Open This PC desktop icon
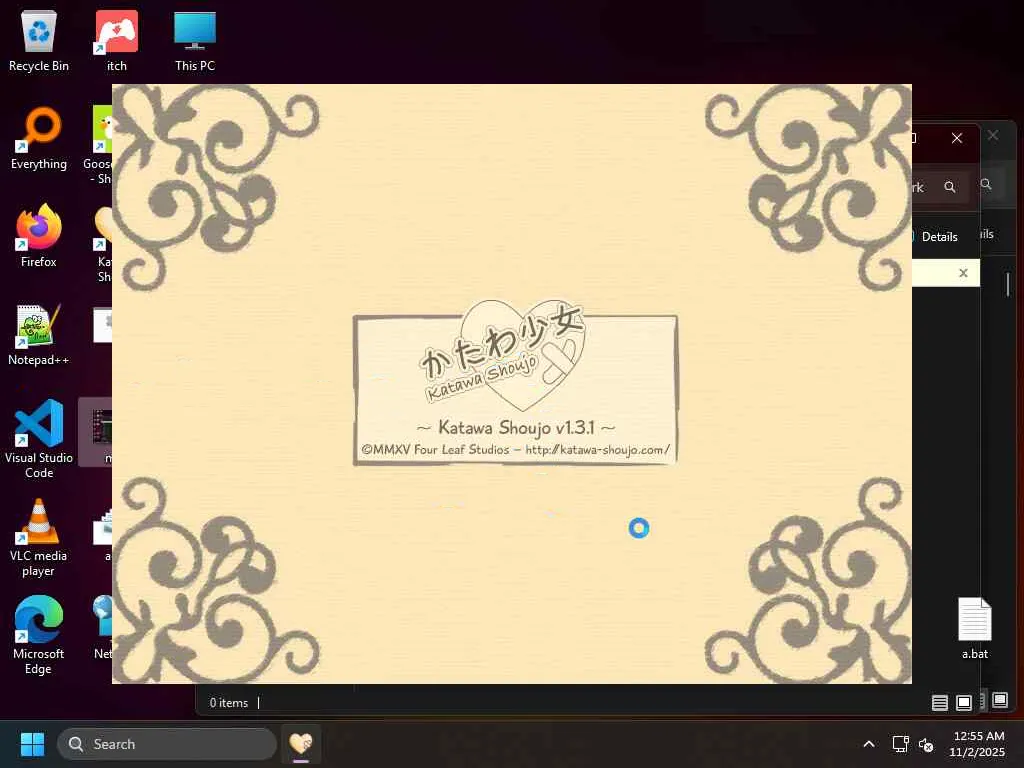Viewport: 1024px width, 768px height. (195, 40)
